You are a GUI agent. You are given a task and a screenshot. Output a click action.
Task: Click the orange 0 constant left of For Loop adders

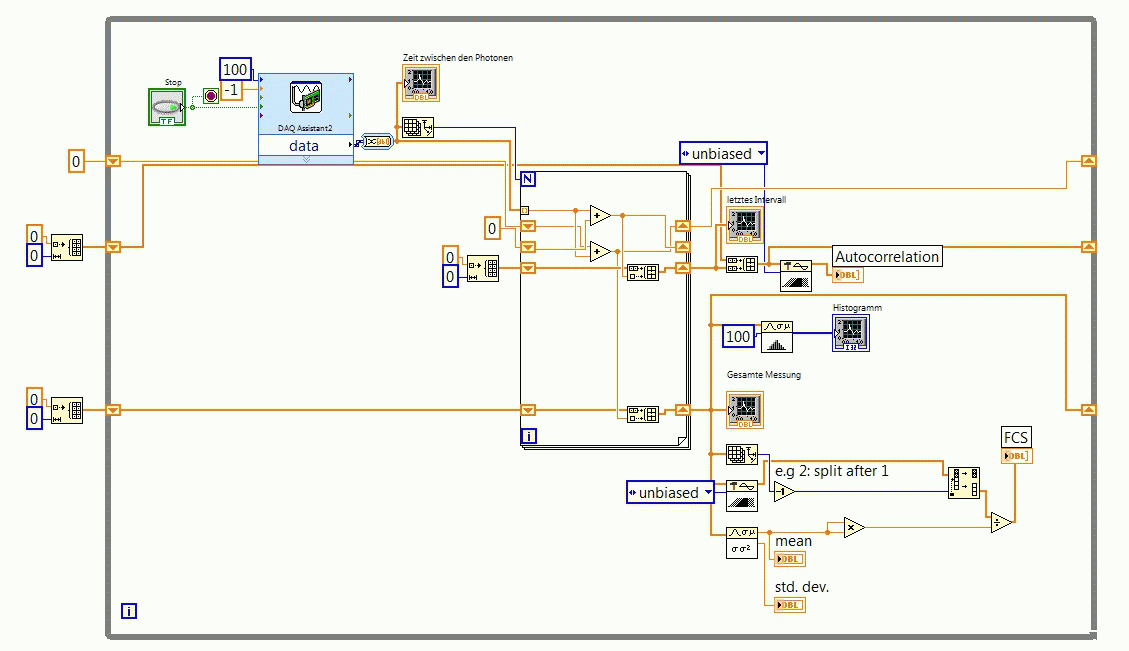[492, 229]
